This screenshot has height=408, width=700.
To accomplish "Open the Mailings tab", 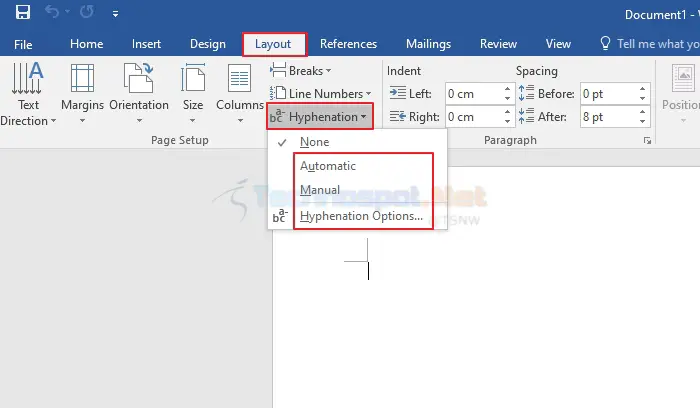I will [x=428, y=44].
